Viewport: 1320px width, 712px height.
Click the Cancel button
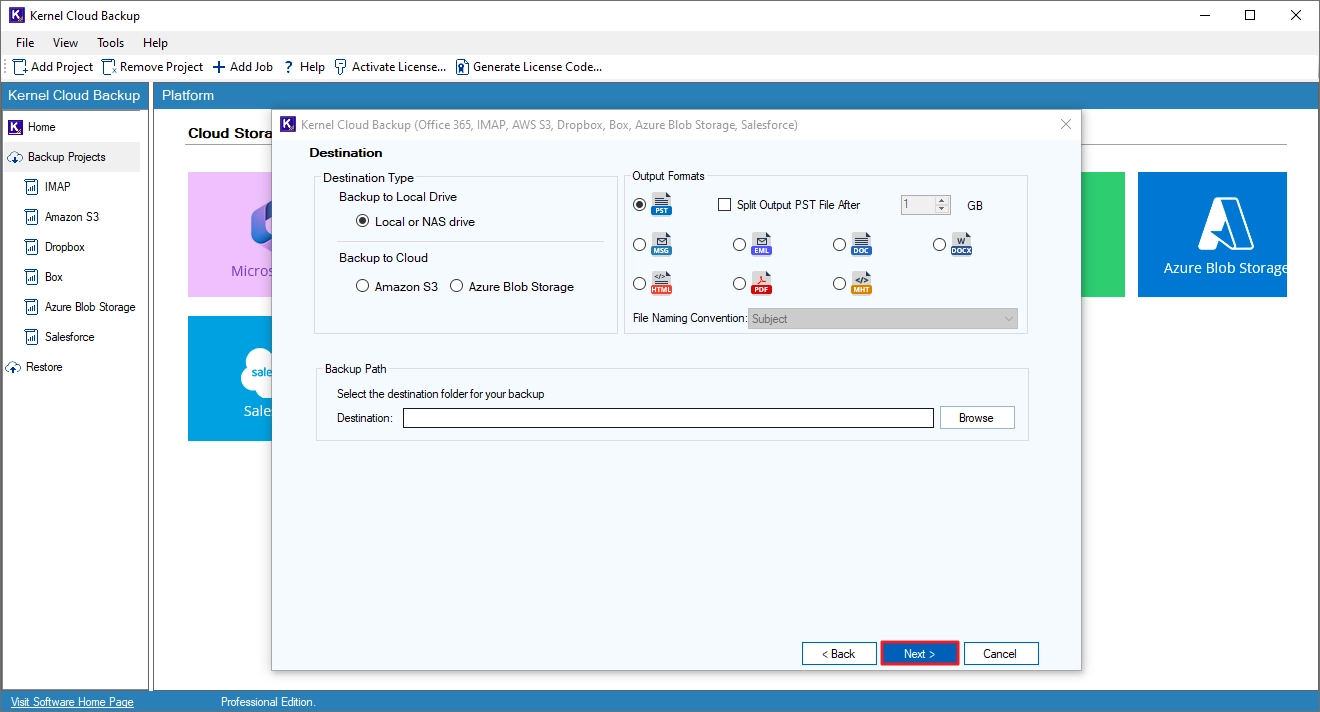coord(1001,654)
